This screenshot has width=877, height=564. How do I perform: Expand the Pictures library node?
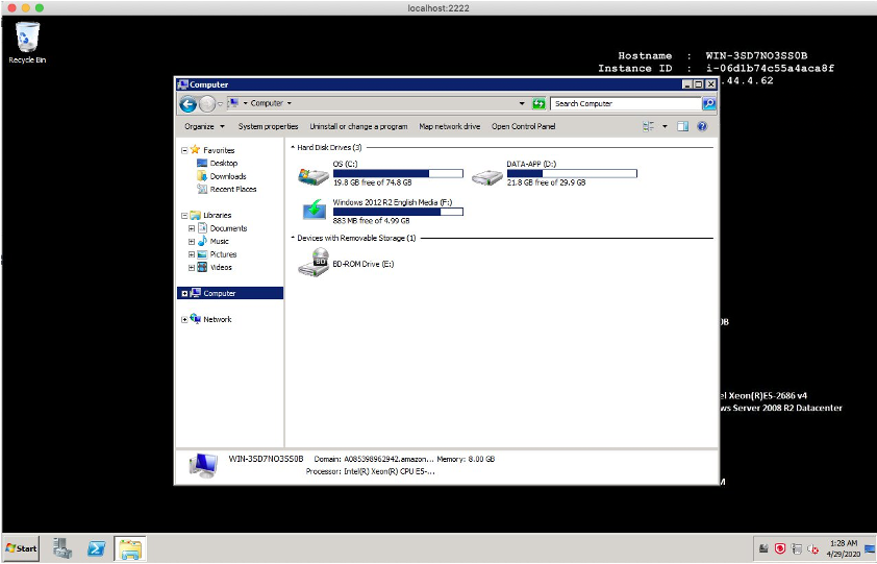(191, 255)
